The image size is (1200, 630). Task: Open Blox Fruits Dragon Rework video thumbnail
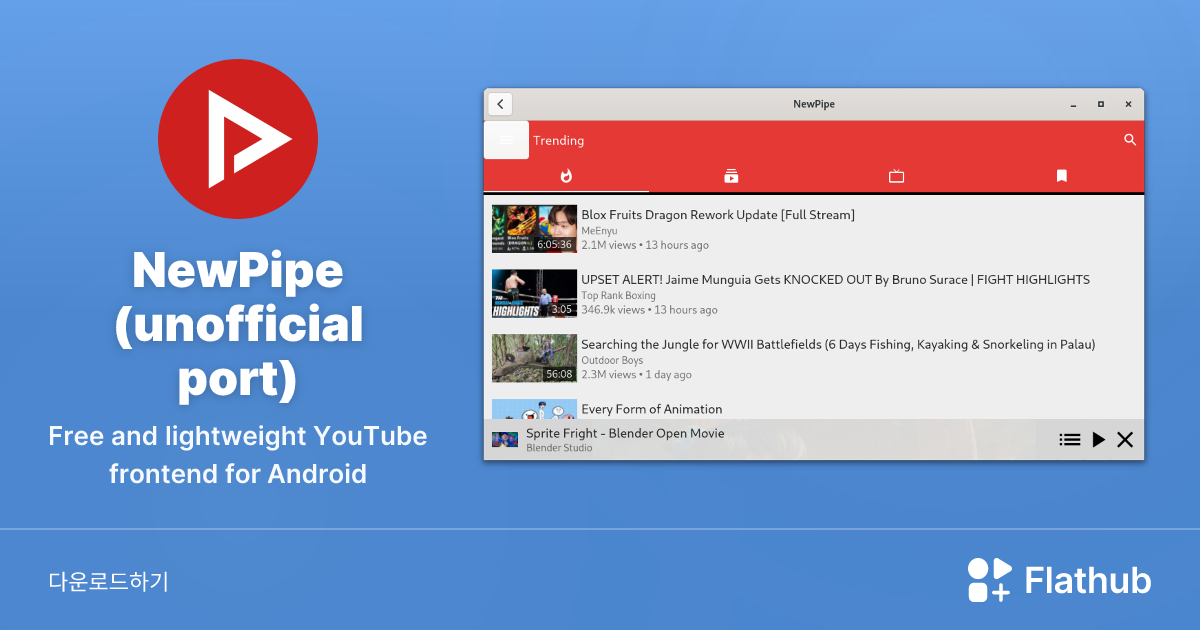click(534, 229)
